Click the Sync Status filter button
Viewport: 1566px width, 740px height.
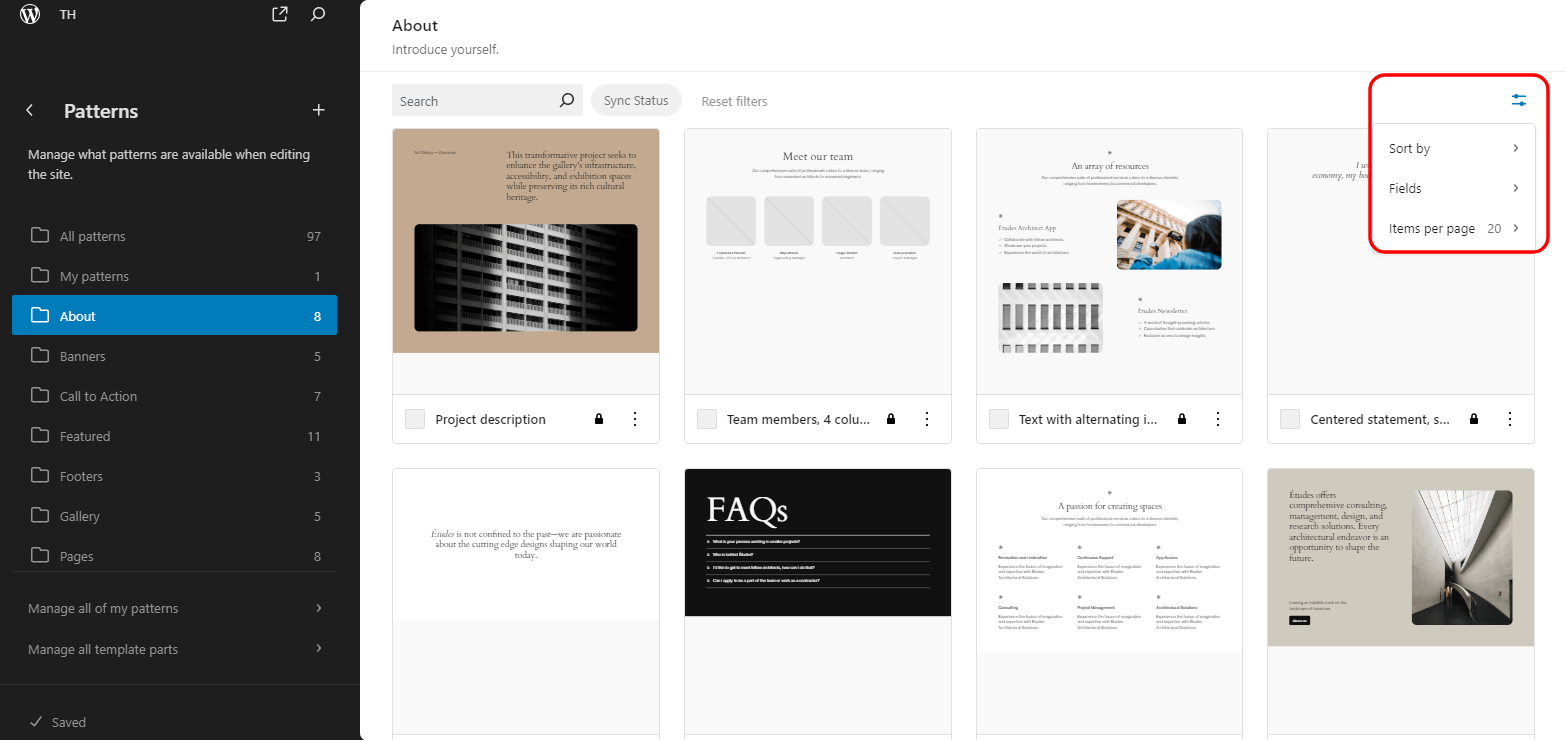(x=636, y=100)
